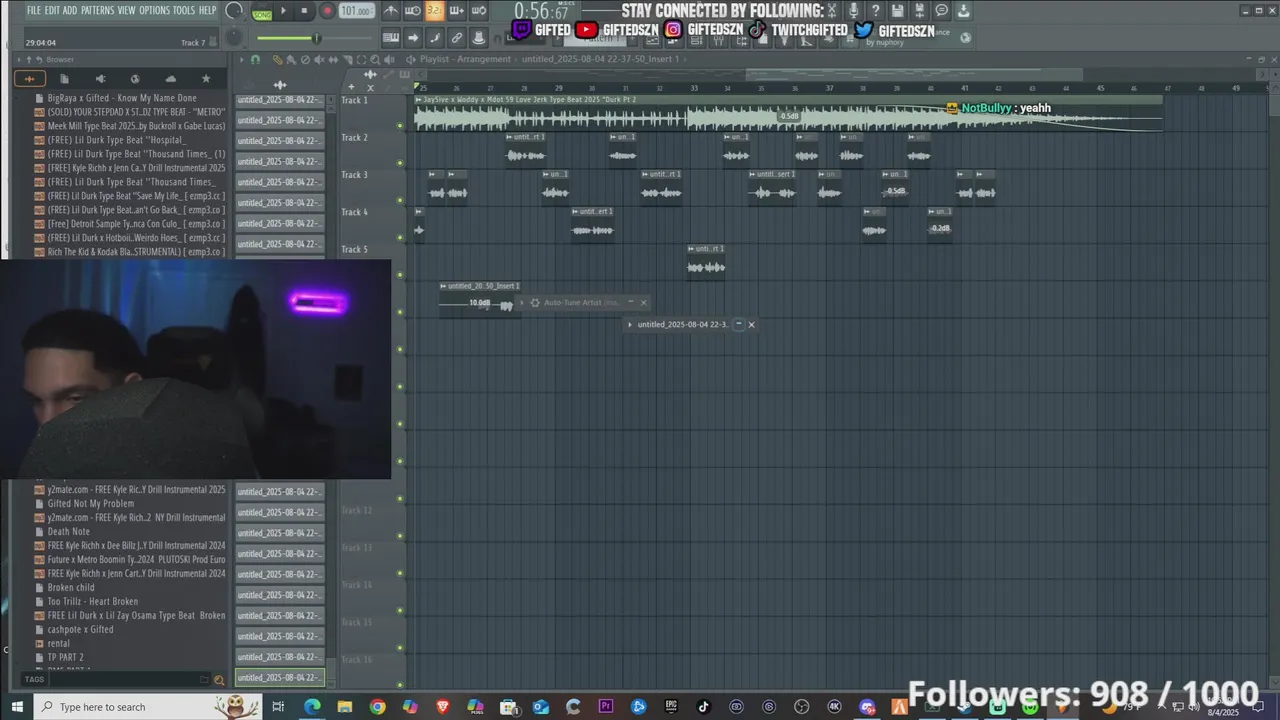Click the Windows Start button
The image size is (1280, 720).
coord(17,707)
